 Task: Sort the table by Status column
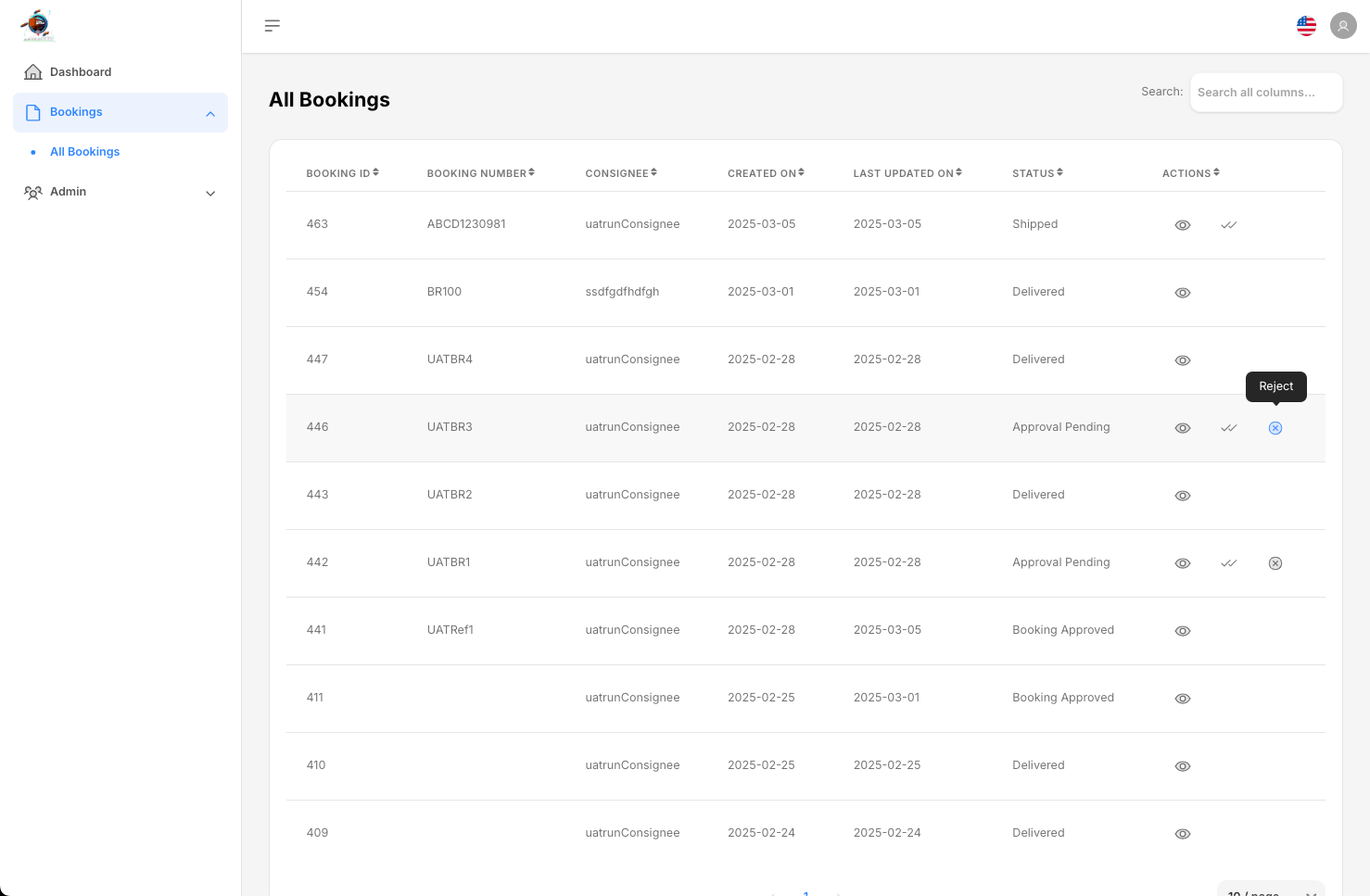pyautogui.click(x=1037, y=173)
